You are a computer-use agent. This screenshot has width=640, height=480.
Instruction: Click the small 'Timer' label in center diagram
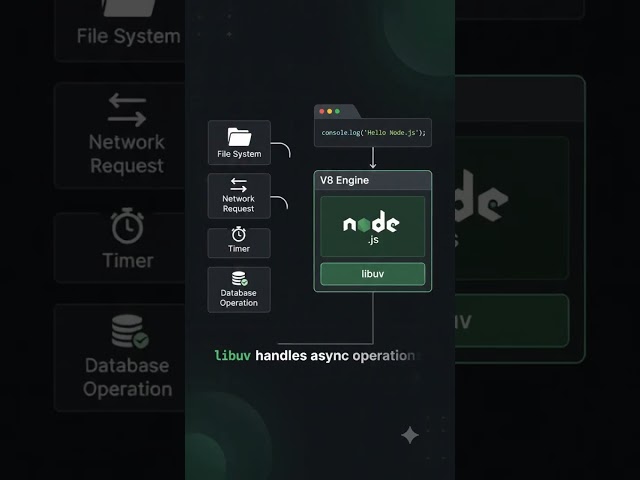point(239,249)
